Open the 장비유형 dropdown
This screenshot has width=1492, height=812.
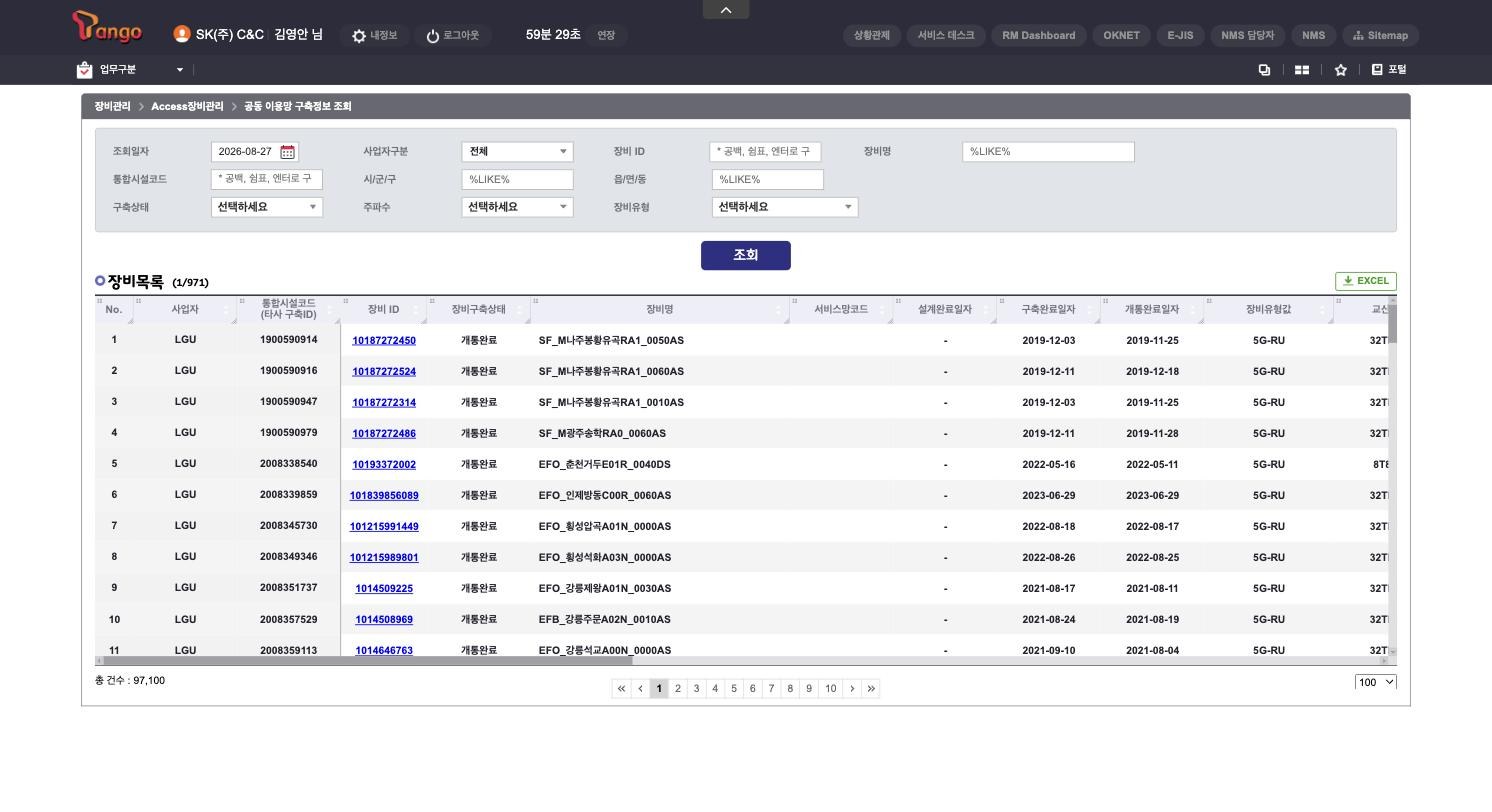coord(785,207)
